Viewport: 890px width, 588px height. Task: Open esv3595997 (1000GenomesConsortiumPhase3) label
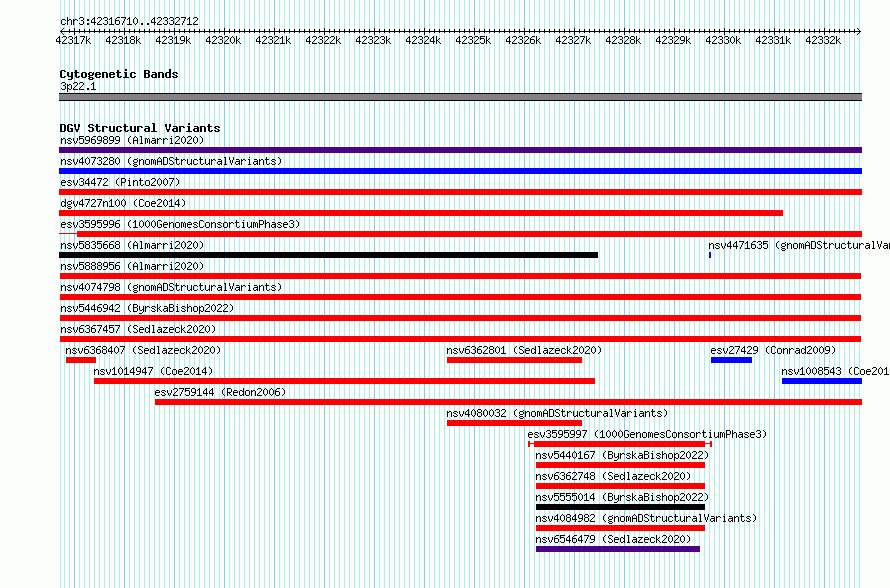coord(647,434)
